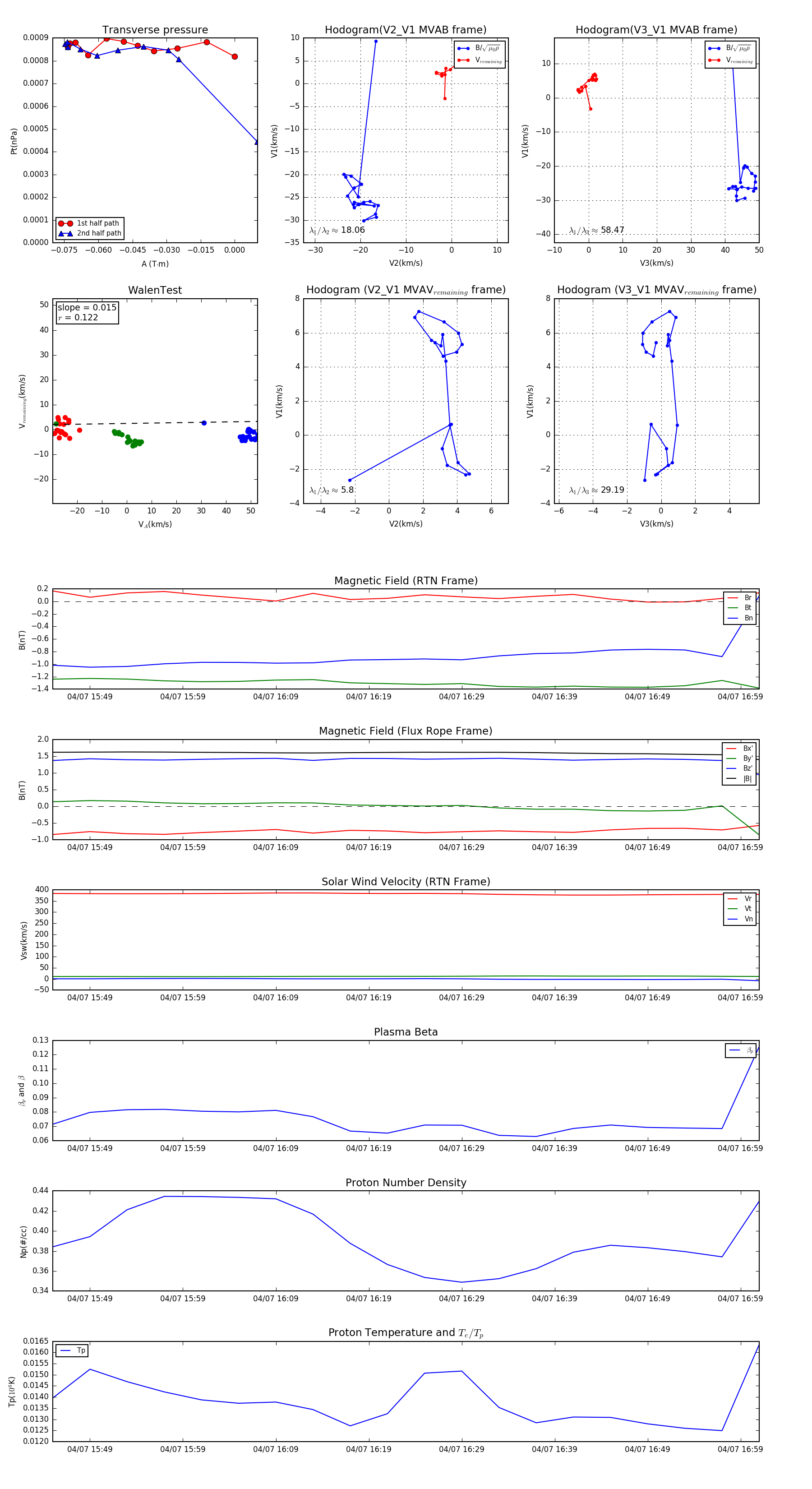
Task: Click the Bz' legend entry
Action: [740, 768]
